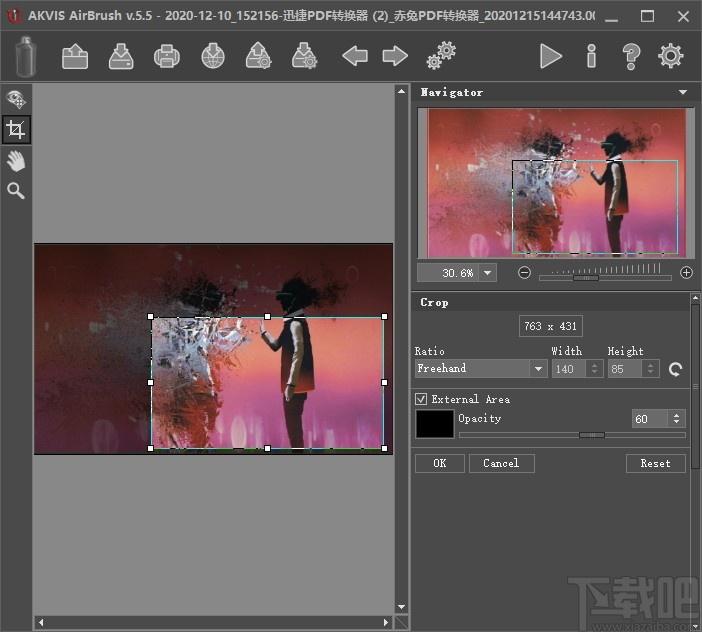Click the Crop panel header

551,303
